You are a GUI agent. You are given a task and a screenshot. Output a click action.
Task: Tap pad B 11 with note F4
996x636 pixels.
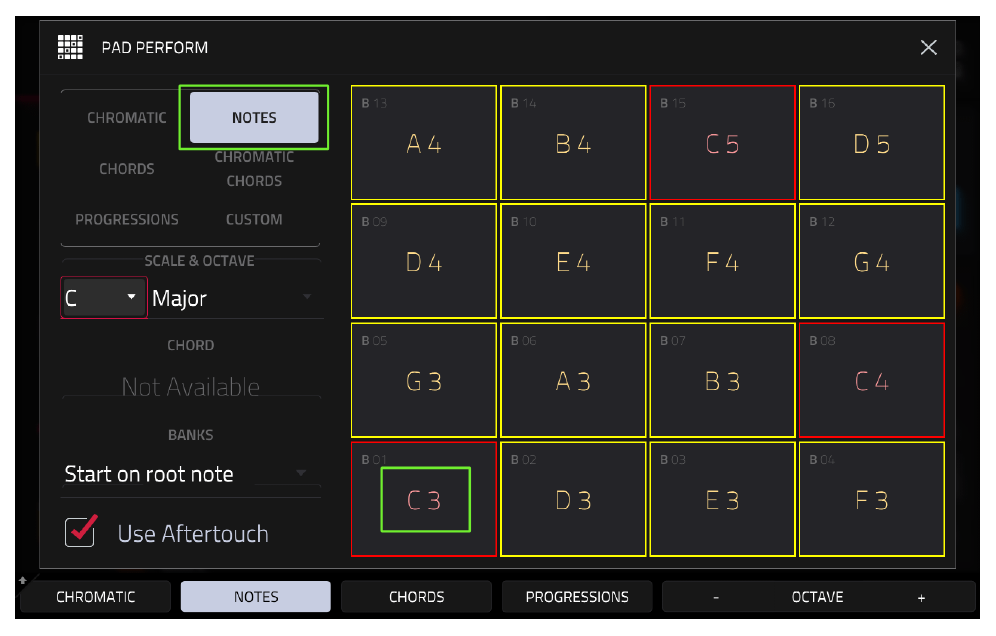click(x=722, y=261)
